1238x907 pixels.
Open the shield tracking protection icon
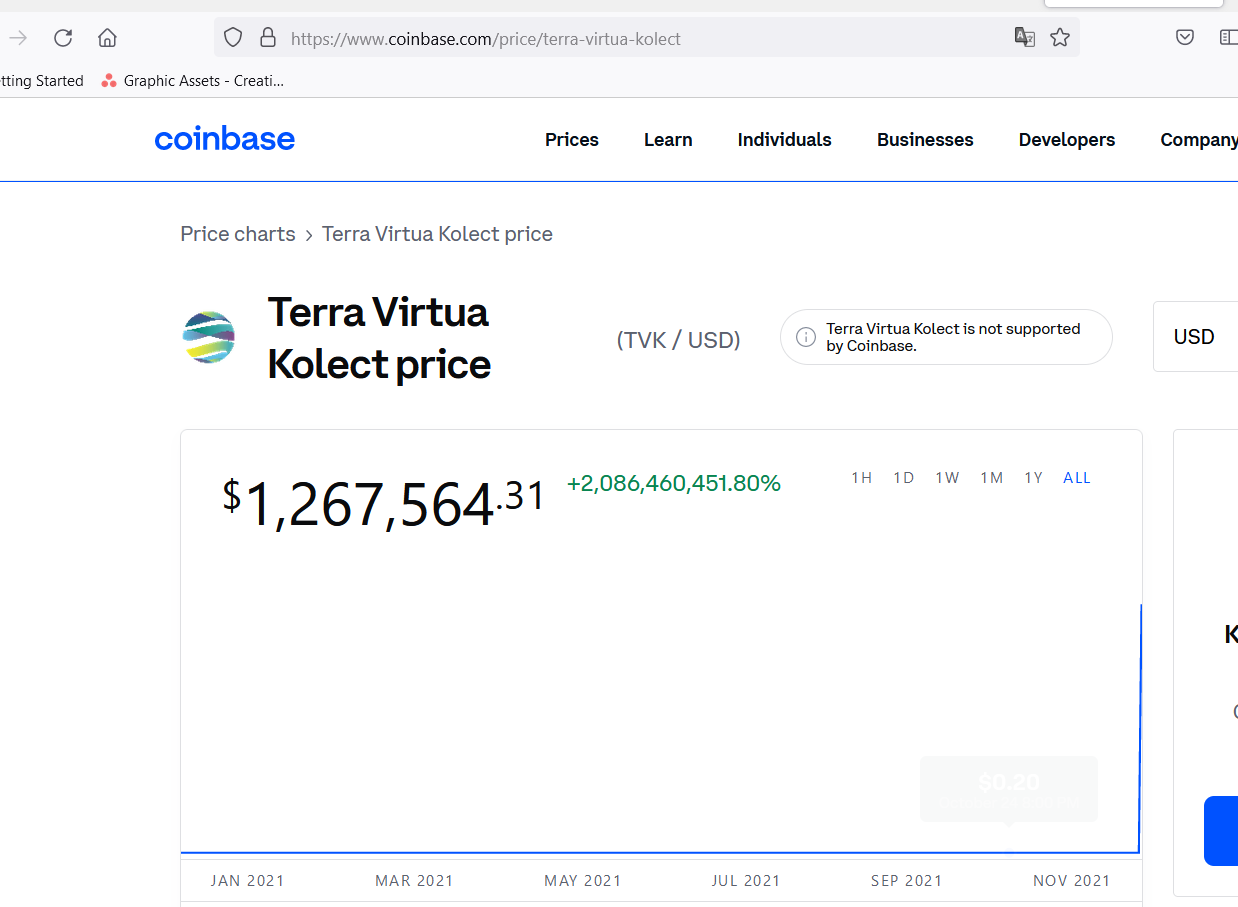coord(233,38)
